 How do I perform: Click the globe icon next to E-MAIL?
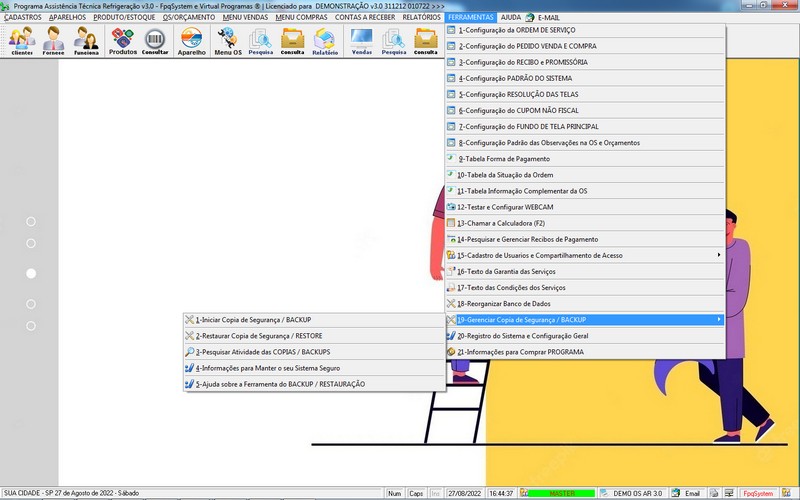(x=530, y=17)
